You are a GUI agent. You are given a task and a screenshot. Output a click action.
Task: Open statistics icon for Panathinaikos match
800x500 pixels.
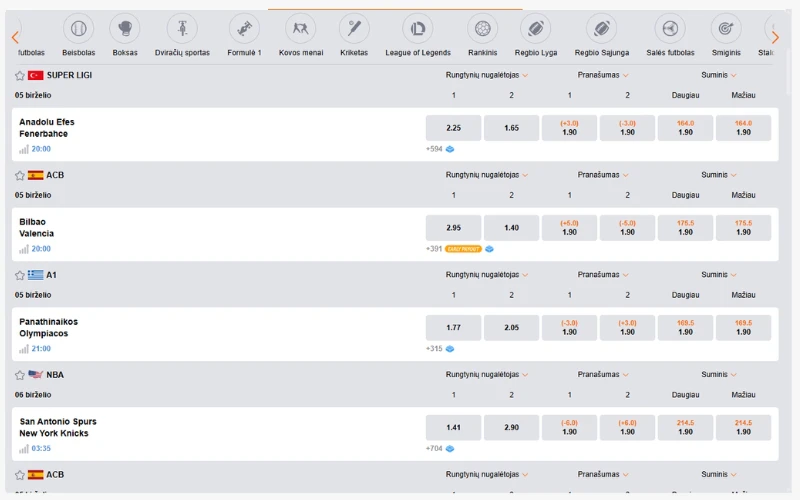click(x=23, y=349)
